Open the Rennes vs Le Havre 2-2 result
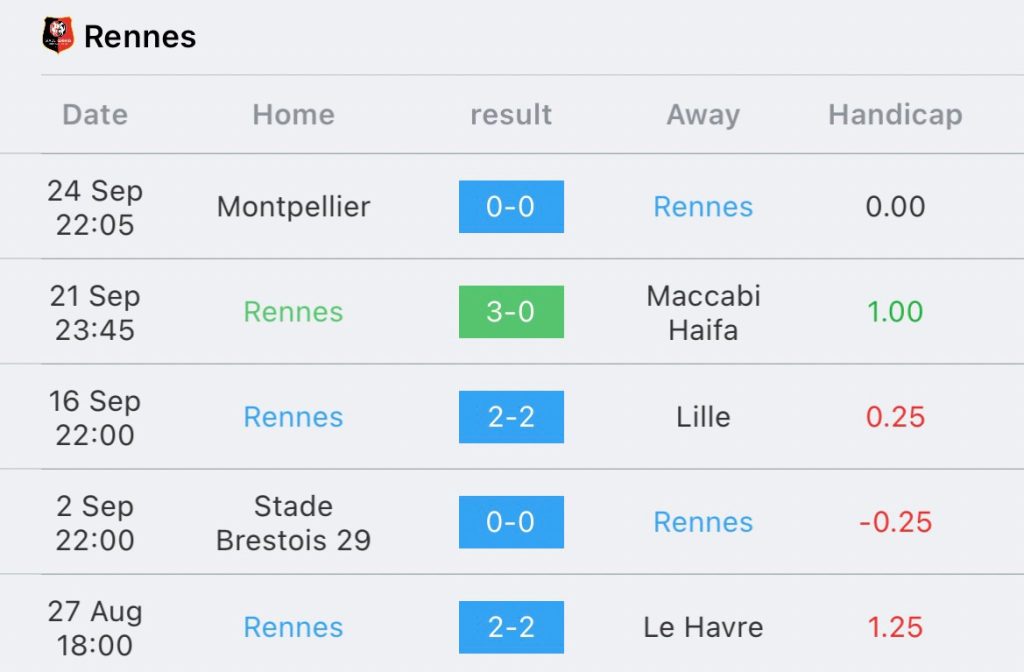 point(511,627)
